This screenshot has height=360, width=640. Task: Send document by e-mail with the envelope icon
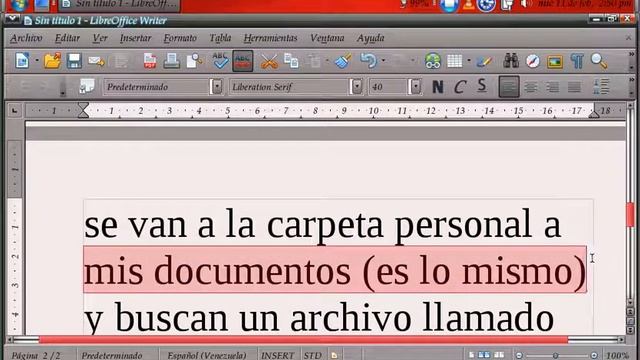[96, 61]
